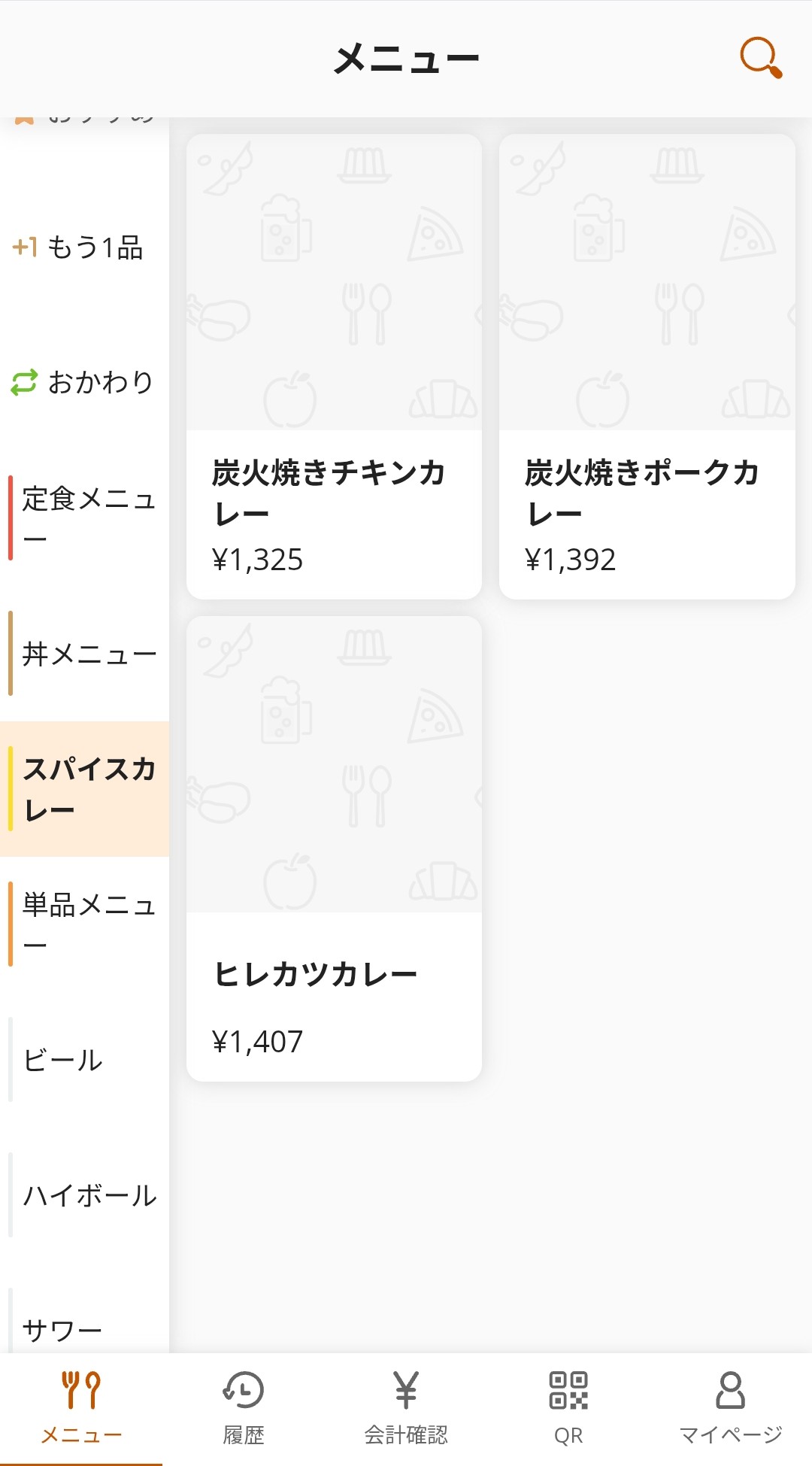
Task: Go to マイページ profile icon
Action: tap(730, 1390)
